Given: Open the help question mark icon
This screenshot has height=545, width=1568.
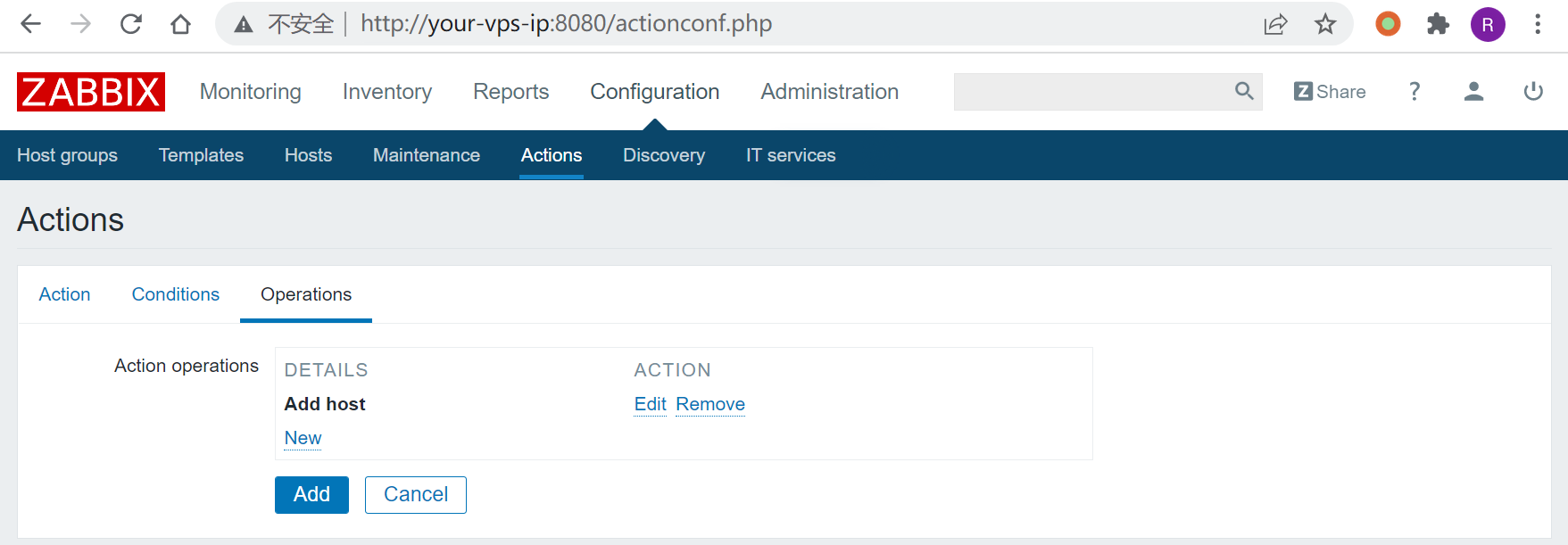Looking at the screenshot, I should coord(1415,92).
